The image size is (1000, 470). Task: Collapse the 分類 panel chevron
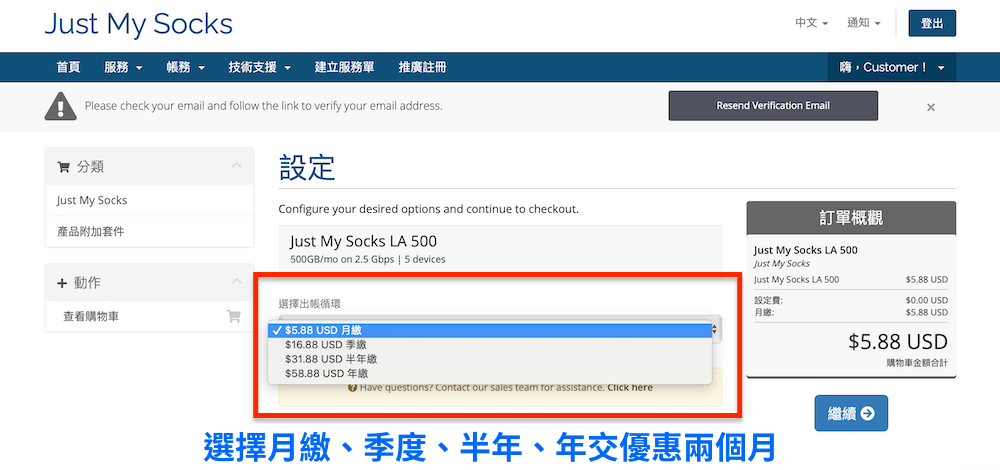236,166
